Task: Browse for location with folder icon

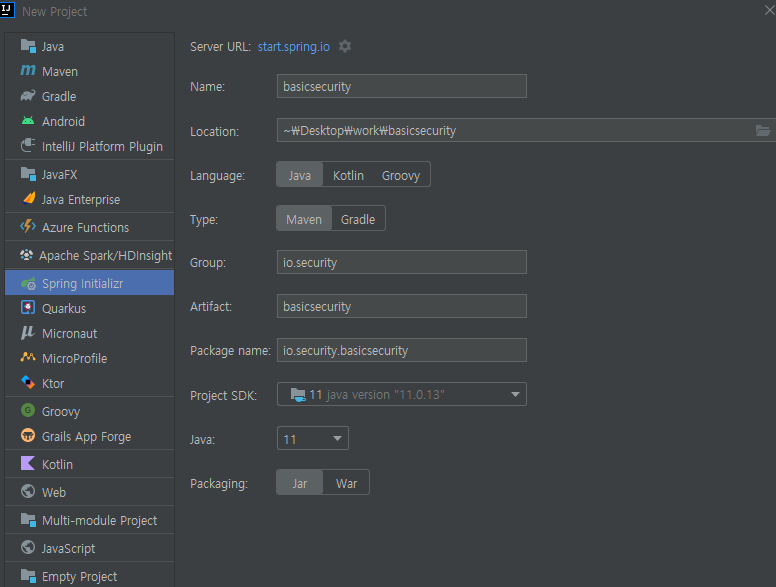Action: click(763, 130)
